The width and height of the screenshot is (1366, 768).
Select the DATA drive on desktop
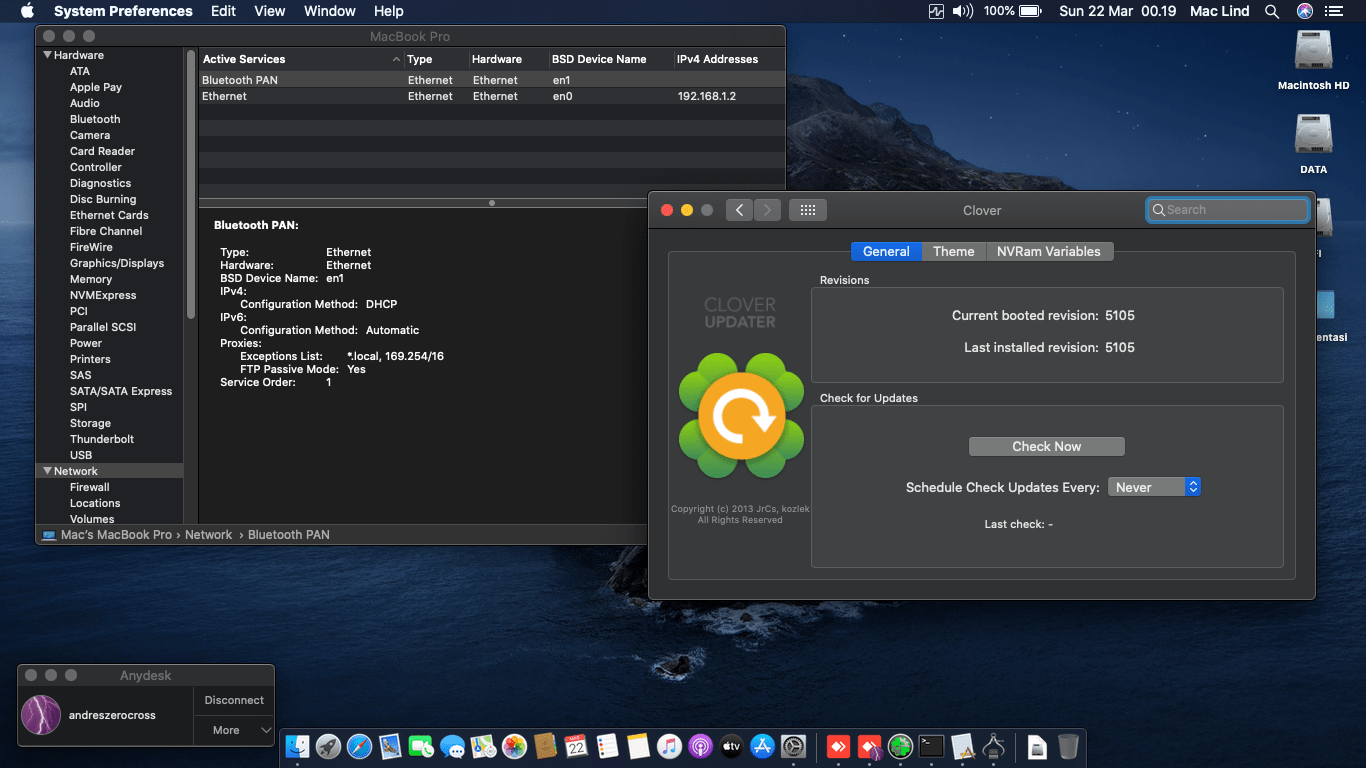pos(1313,144)
